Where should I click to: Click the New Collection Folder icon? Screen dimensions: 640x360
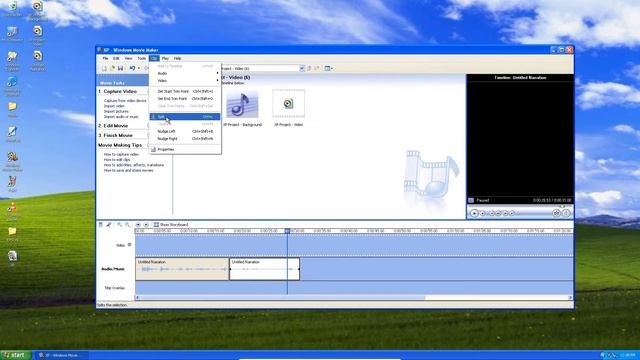point(317,69)
